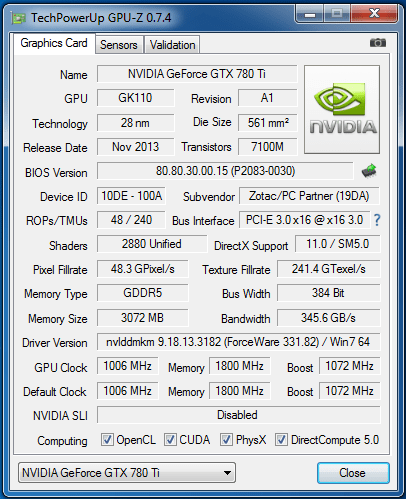The width and height of the screenshot is (406, 499).
Task: Click the NVIDIA SLI status field
Action: pos(238,415)
